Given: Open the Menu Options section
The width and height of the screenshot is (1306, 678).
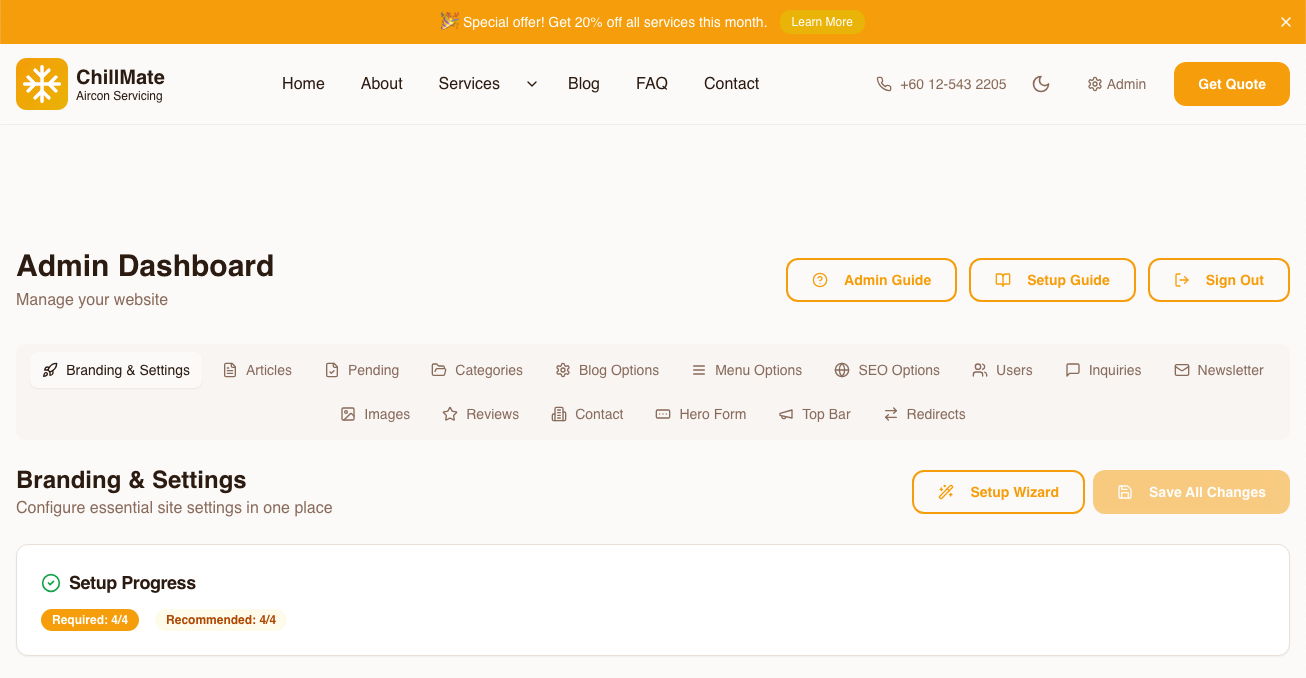Looking at the screenshot, I should 747,370.
